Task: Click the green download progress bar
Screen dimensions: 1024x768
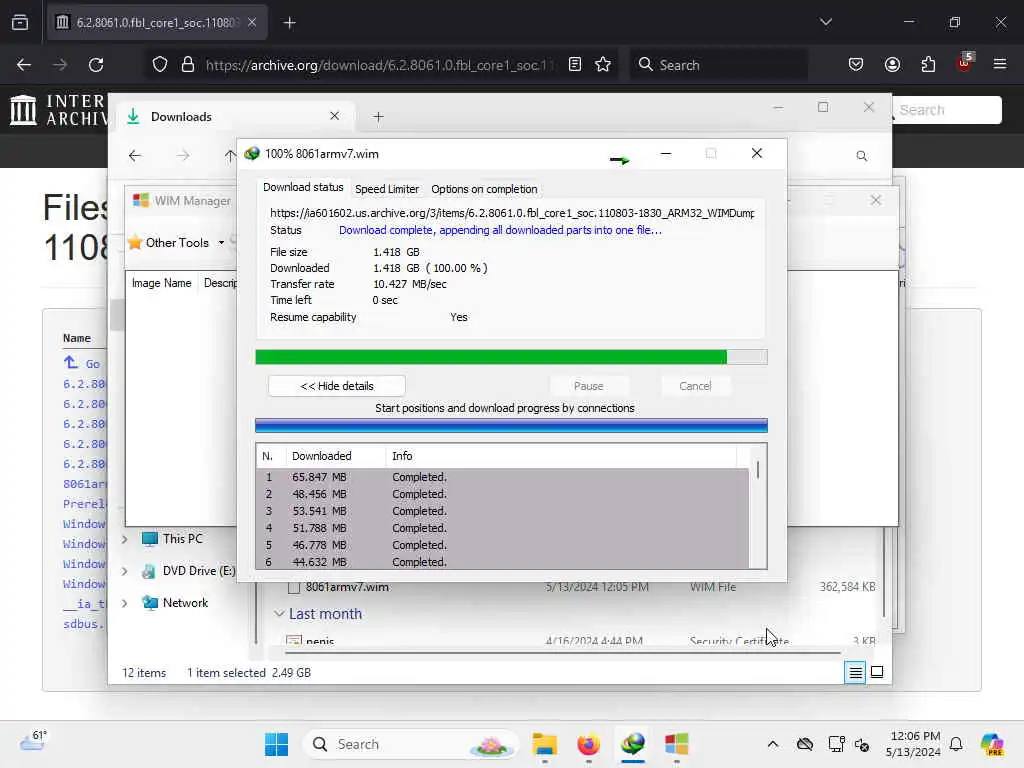Action: point(511,357)
